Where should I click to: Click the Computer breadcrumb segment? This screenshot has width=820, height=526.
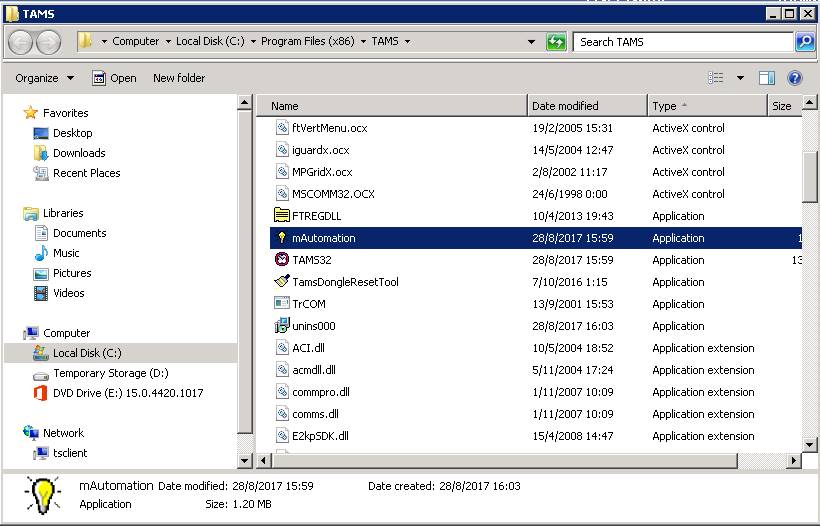click(x=135, y=41)
